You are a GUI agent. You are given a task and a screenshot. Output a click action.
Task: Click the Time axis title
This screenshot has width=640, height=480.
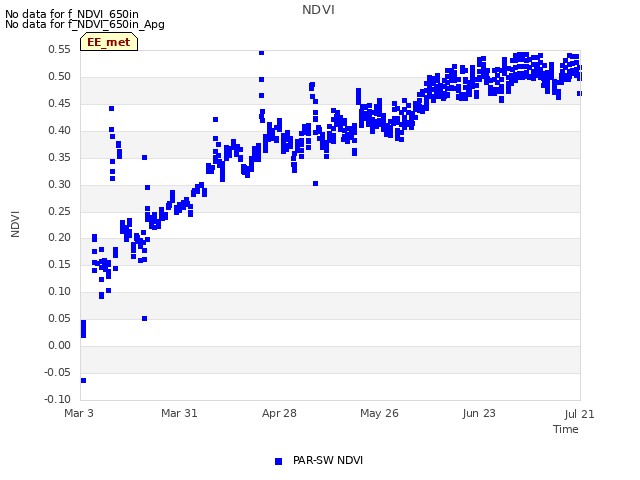point(566,429)
